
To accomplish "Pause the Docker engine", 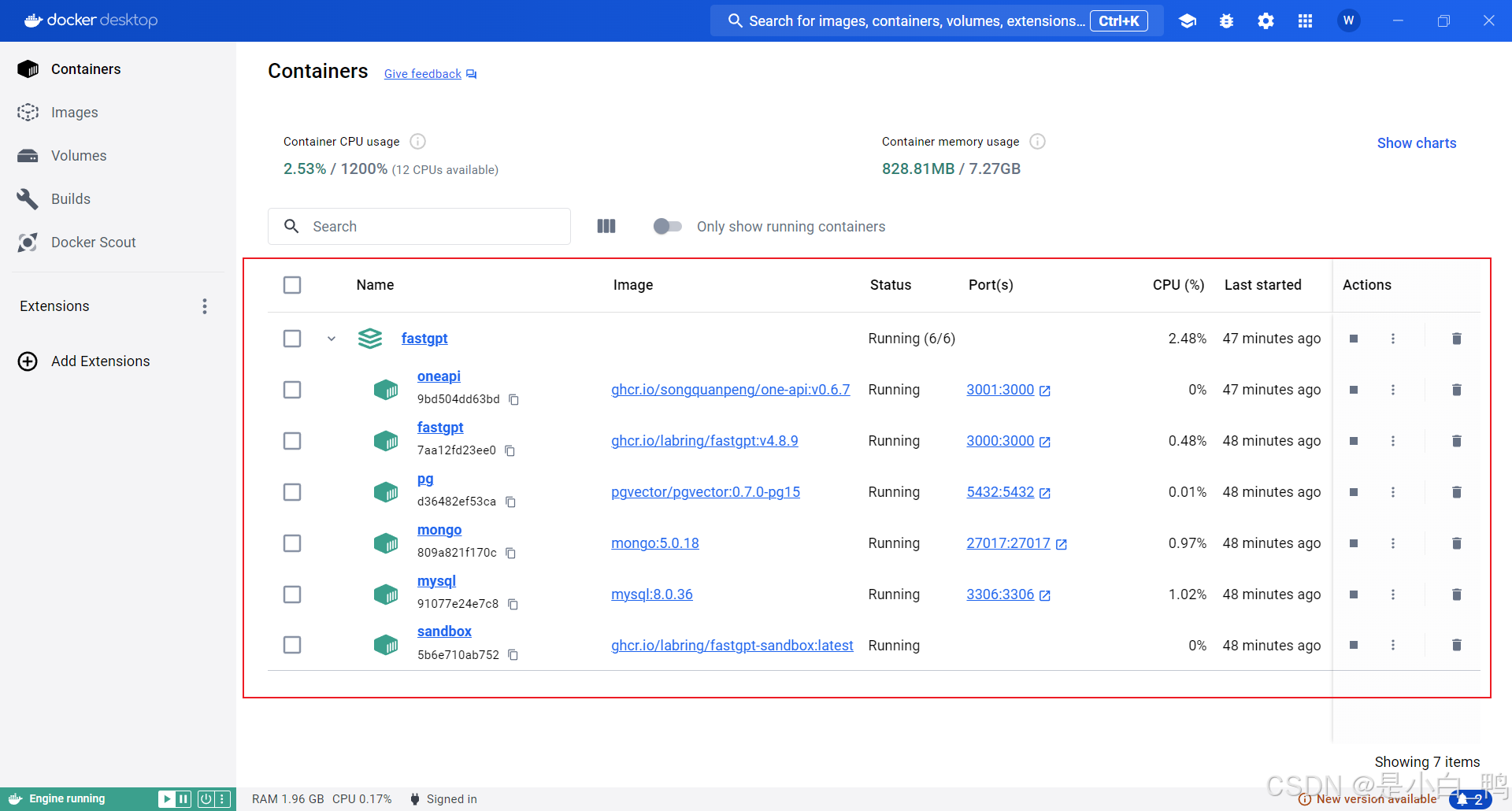I will pyautogui.click(x=183, y=799).
